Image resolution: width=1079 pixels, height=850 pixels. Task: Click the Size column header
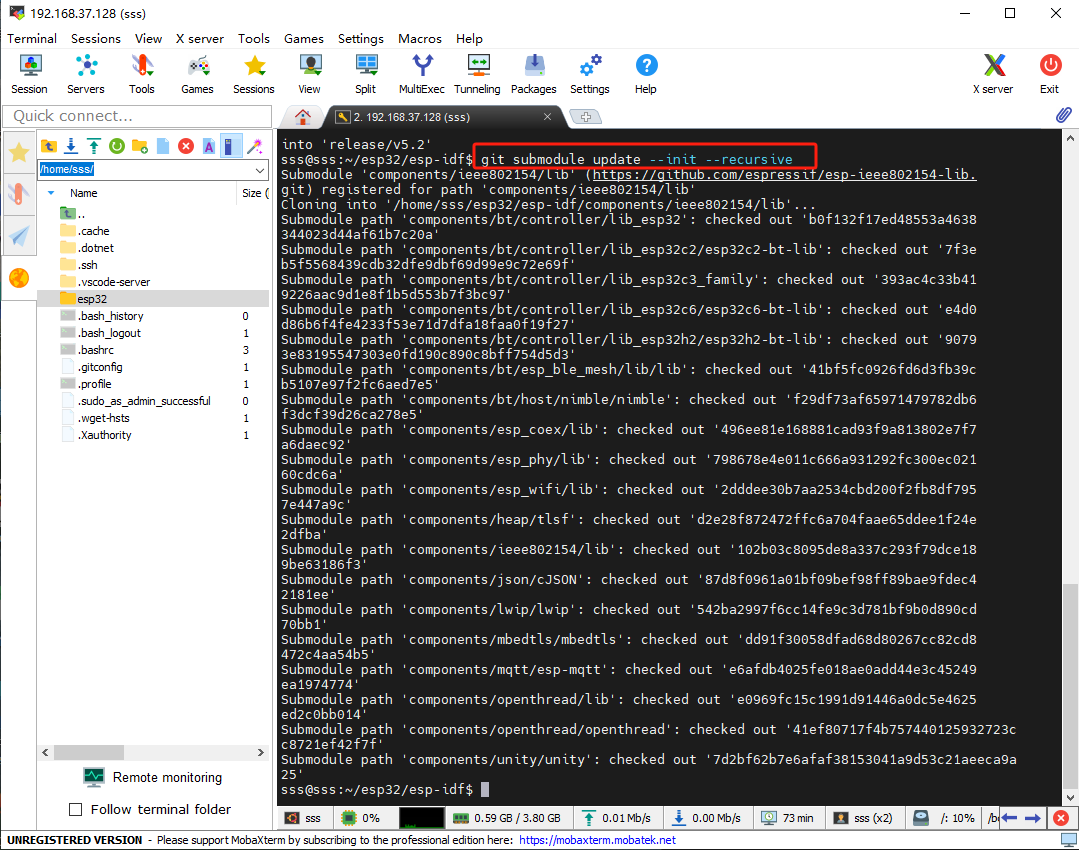click(x=253, y=193)
